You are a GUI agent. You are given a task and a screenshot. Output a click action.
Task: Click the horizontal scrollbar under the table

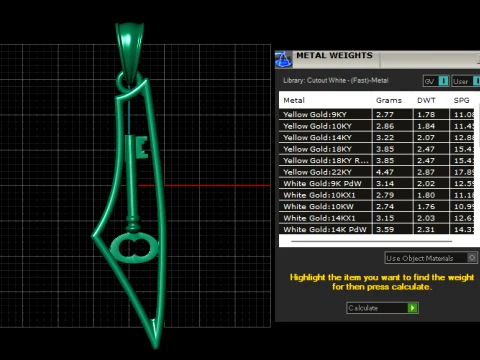coord(372,241)
